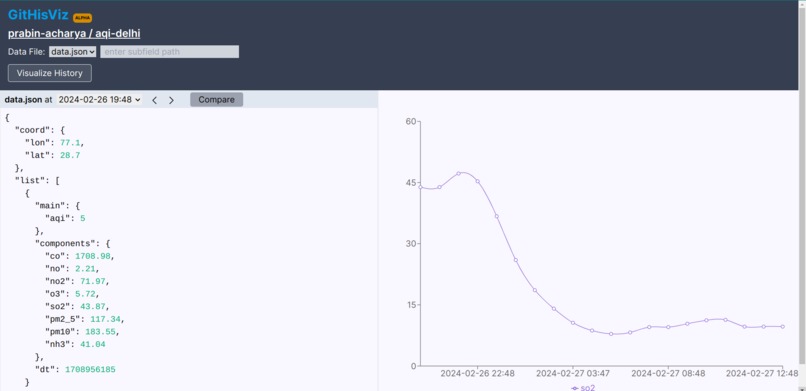Click the "pm2_5" value 117.34
Screen dimensions: 806x391
[x=105, y=319]
